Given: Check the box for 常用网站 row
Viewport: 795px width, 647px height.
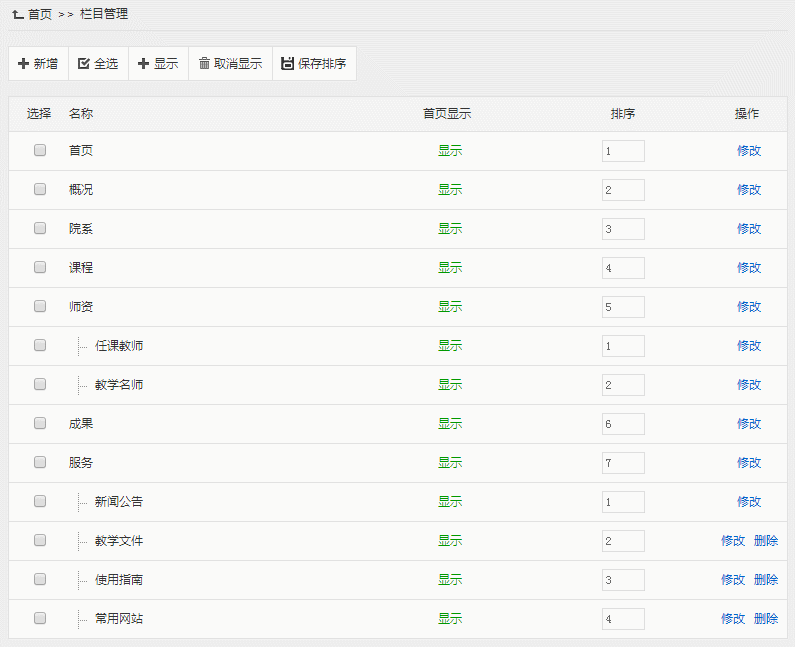Looking at the screenshot, I should pos(40,618).
